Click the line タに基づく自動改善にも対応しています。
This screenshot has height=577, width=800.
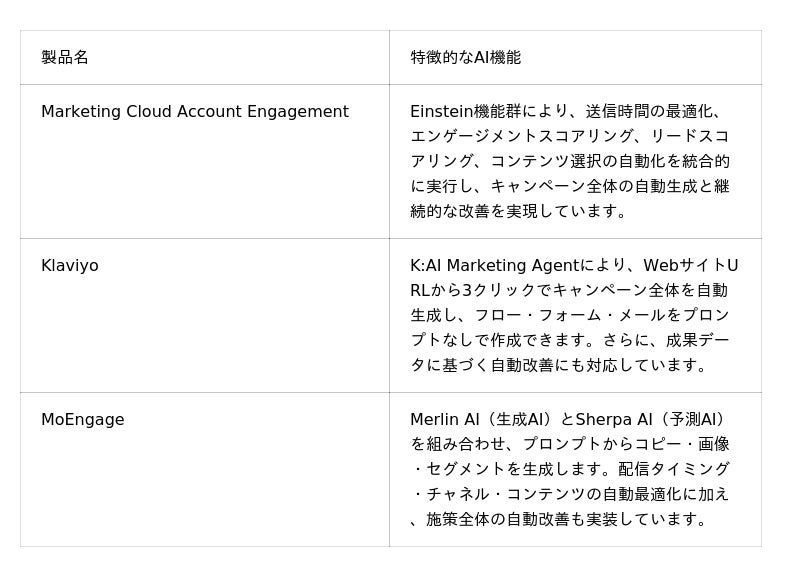pos(559,365)
